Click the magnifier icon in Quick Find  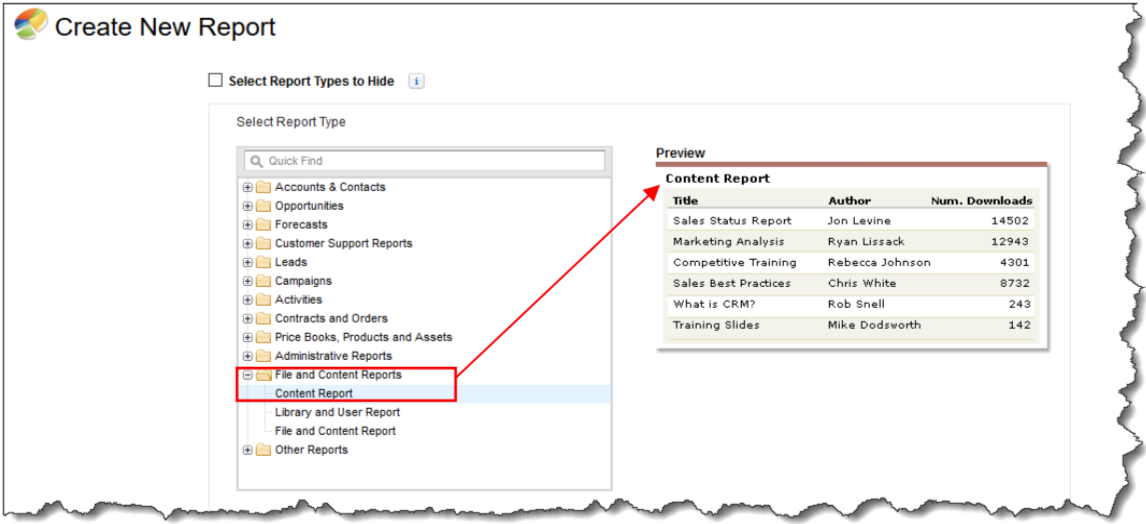(256, 161)
